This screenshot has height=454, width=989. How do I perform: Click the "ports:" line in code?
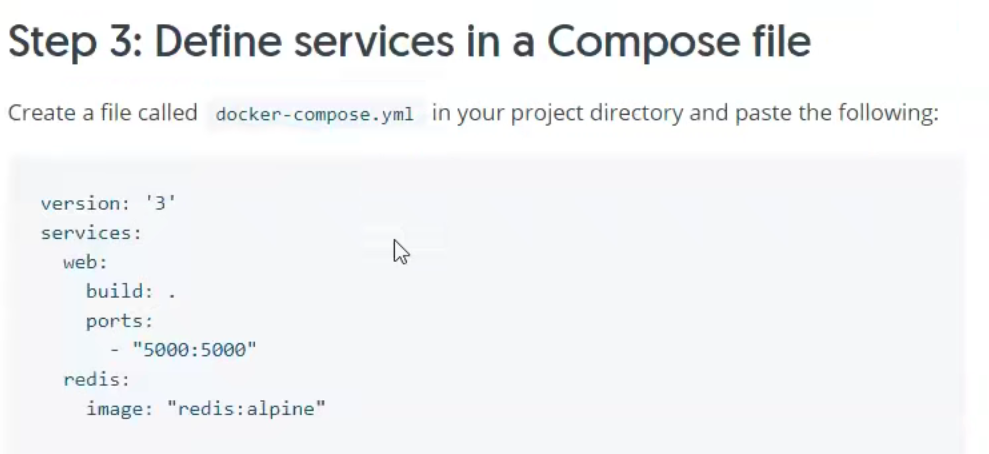[120, 321]
